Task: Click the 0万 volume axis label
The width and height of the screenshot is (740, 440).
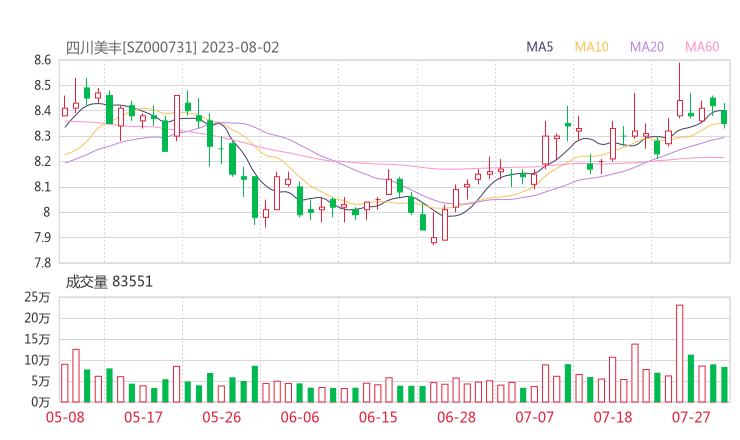Action: [x=41, y=402]
